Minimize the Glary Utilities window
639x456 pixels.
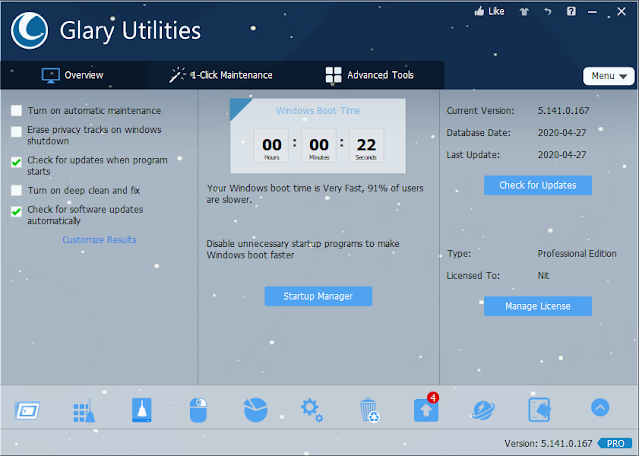pyautogui.click(x=593, y=12)
